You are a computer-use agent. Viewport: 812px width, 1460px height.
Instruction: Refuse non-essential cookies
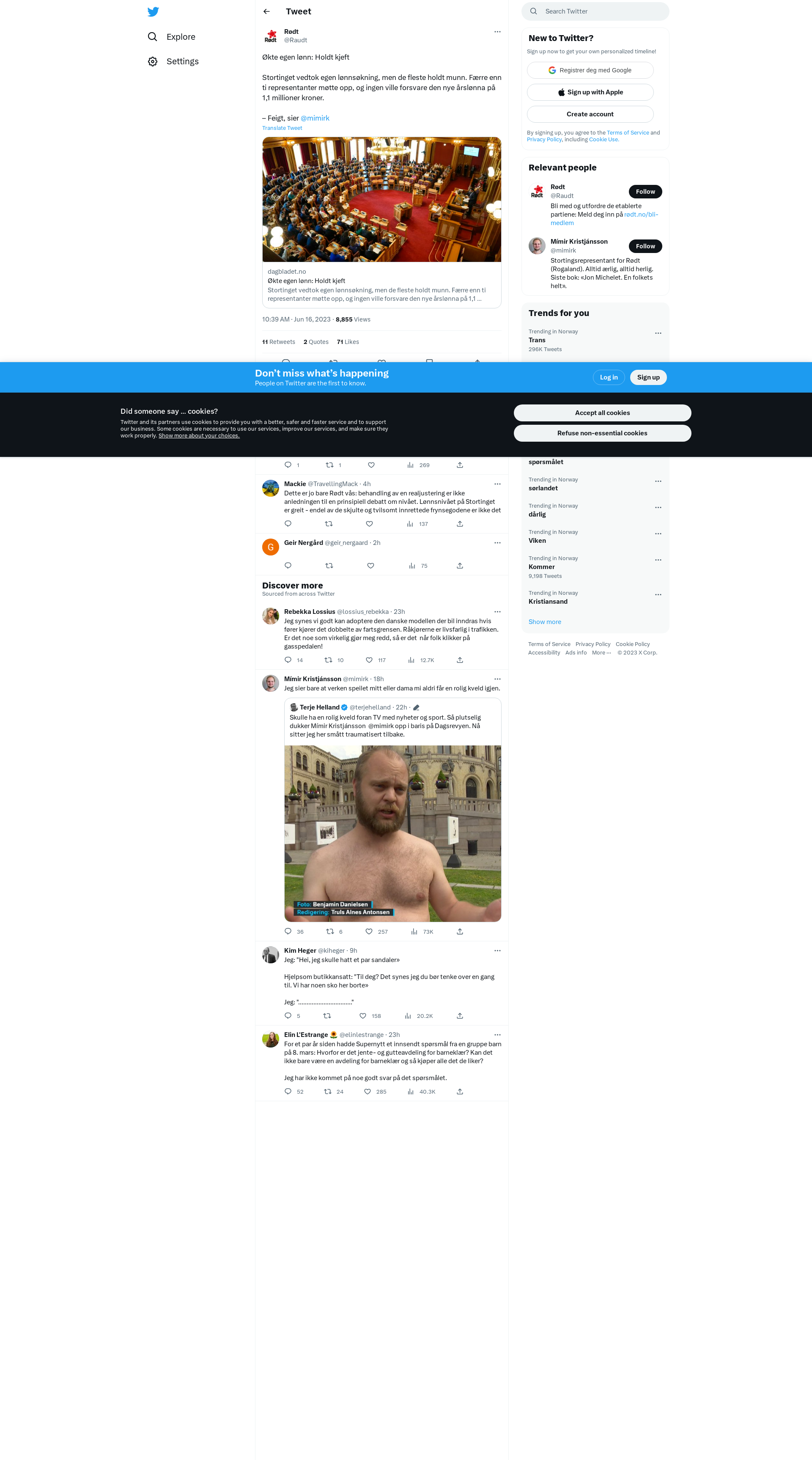602,433
